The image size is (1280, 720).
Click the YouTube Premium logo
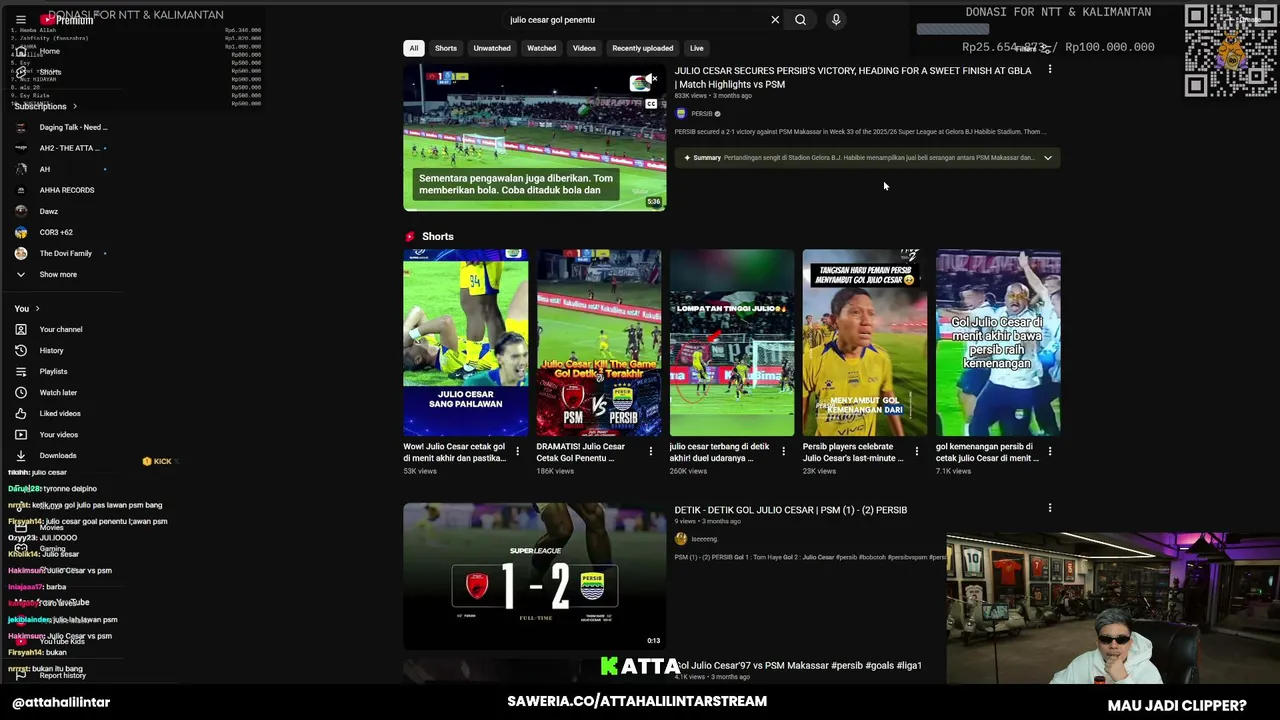tap(67, 19)
